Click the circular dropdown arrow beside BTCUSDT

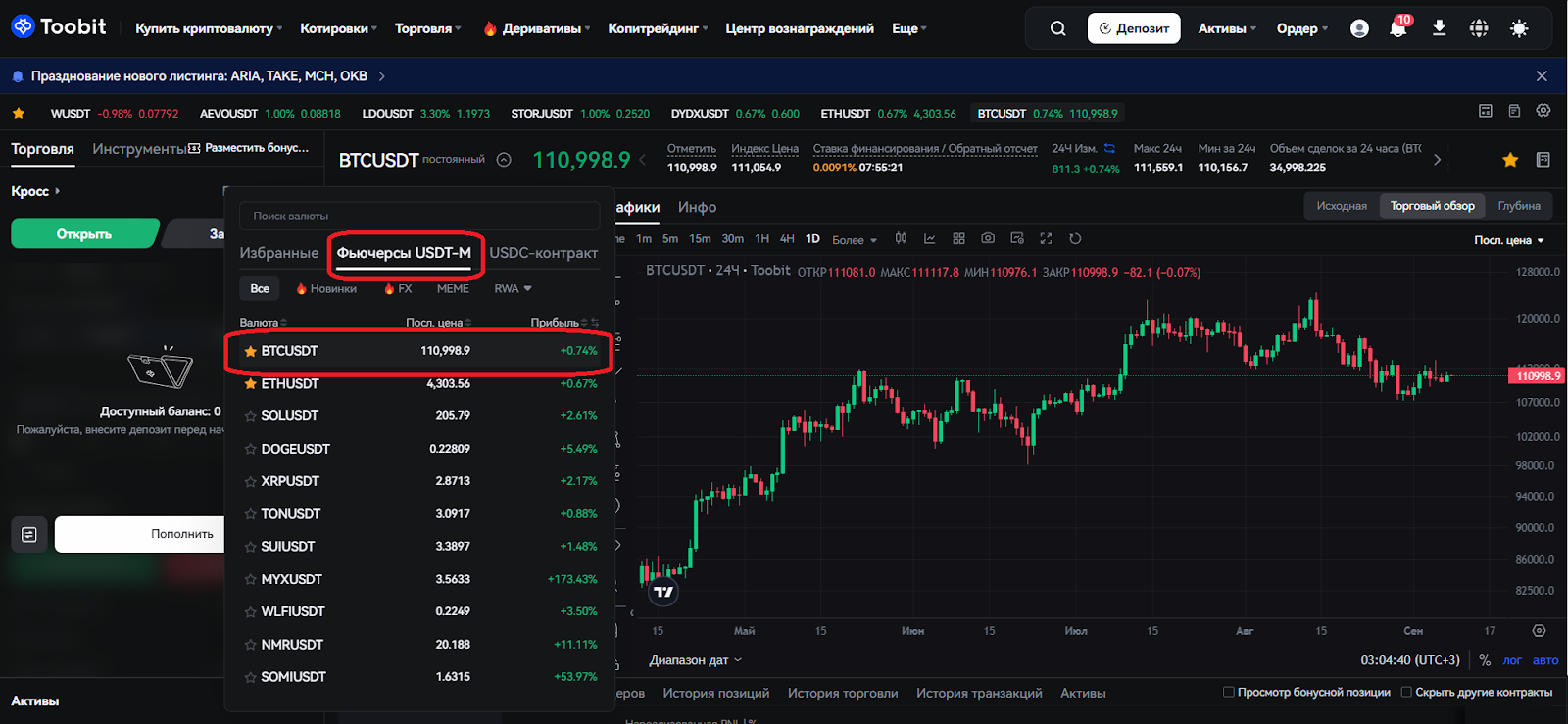tap(504, 160)
